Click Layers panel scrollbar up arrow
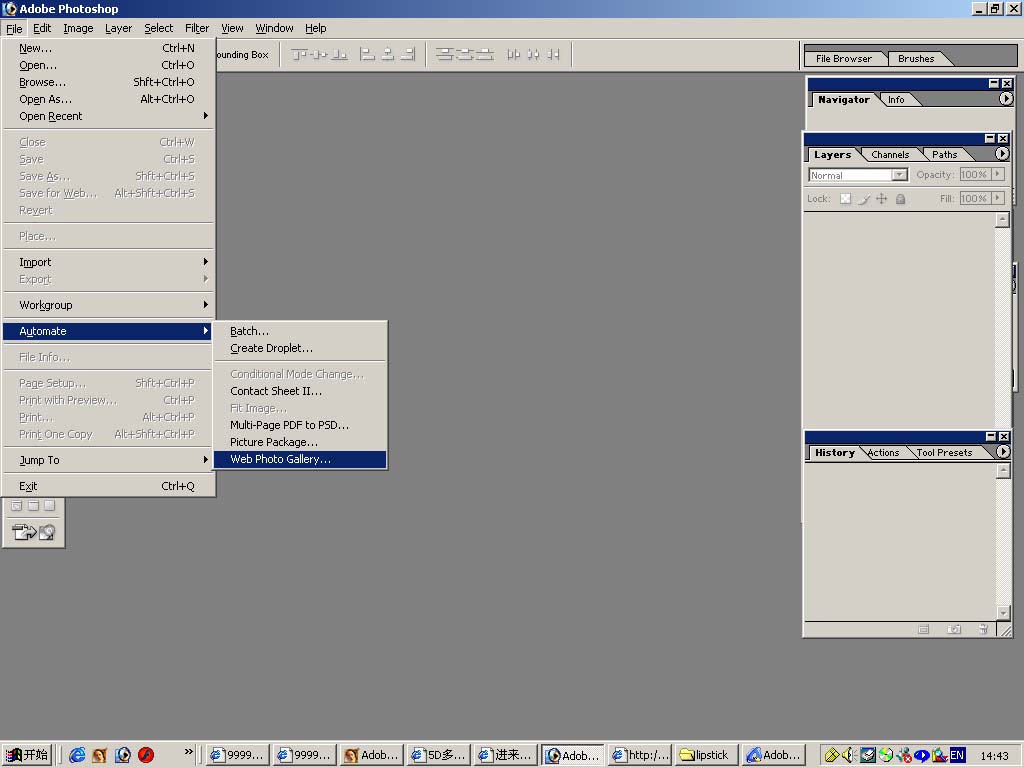Screen dimensions: 1024x768 [x=1002, y=219]
